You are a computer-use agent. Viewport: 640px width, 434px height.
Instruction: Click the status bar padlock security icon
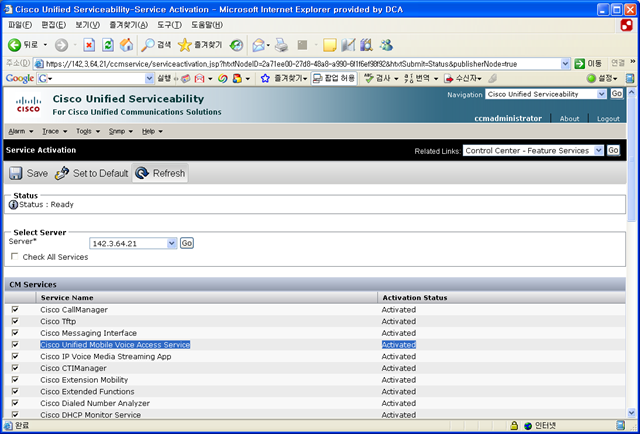coord(514,425)
